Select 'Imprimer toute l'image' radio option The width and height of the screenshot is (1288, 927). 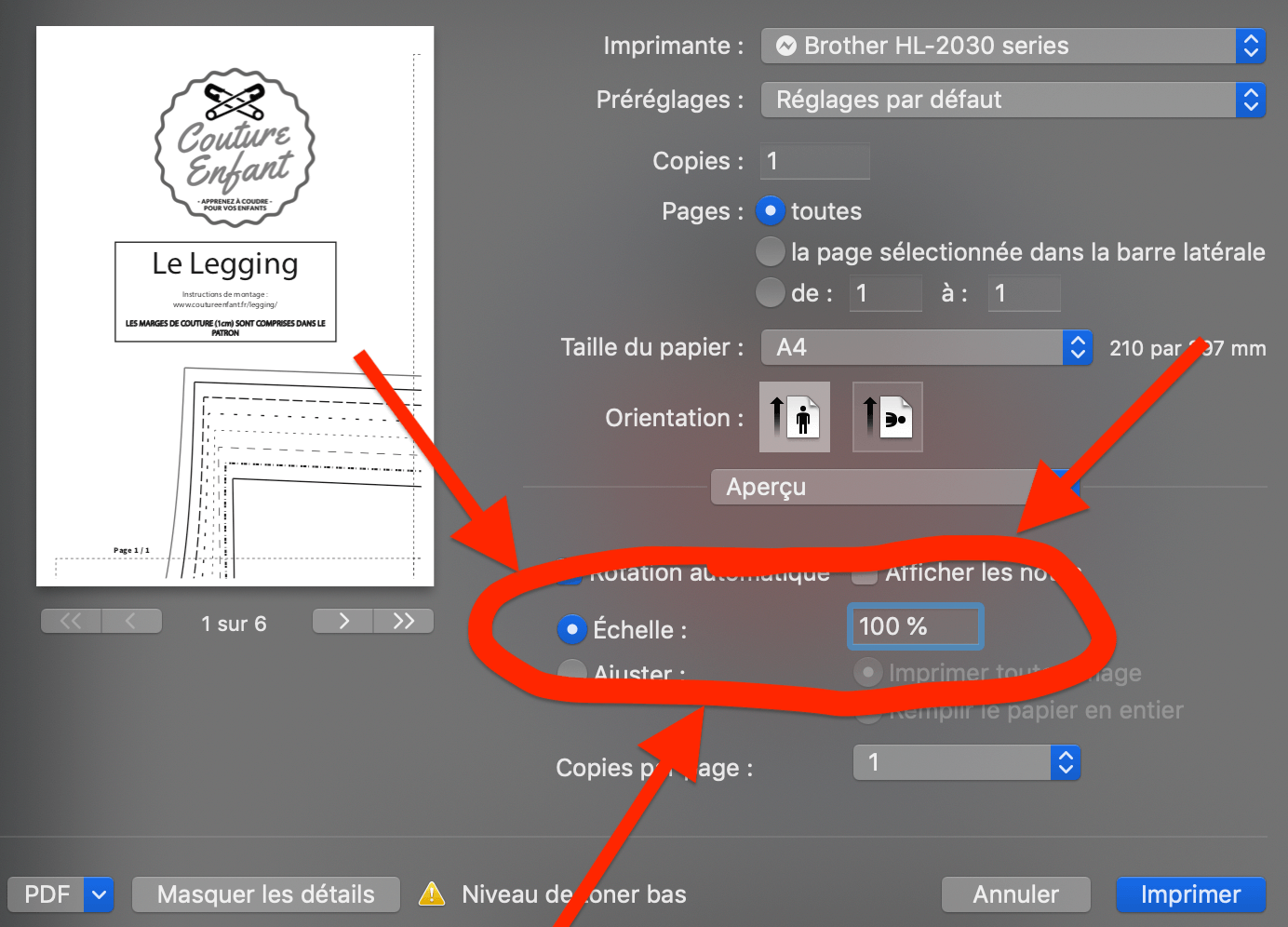point(867,672)
